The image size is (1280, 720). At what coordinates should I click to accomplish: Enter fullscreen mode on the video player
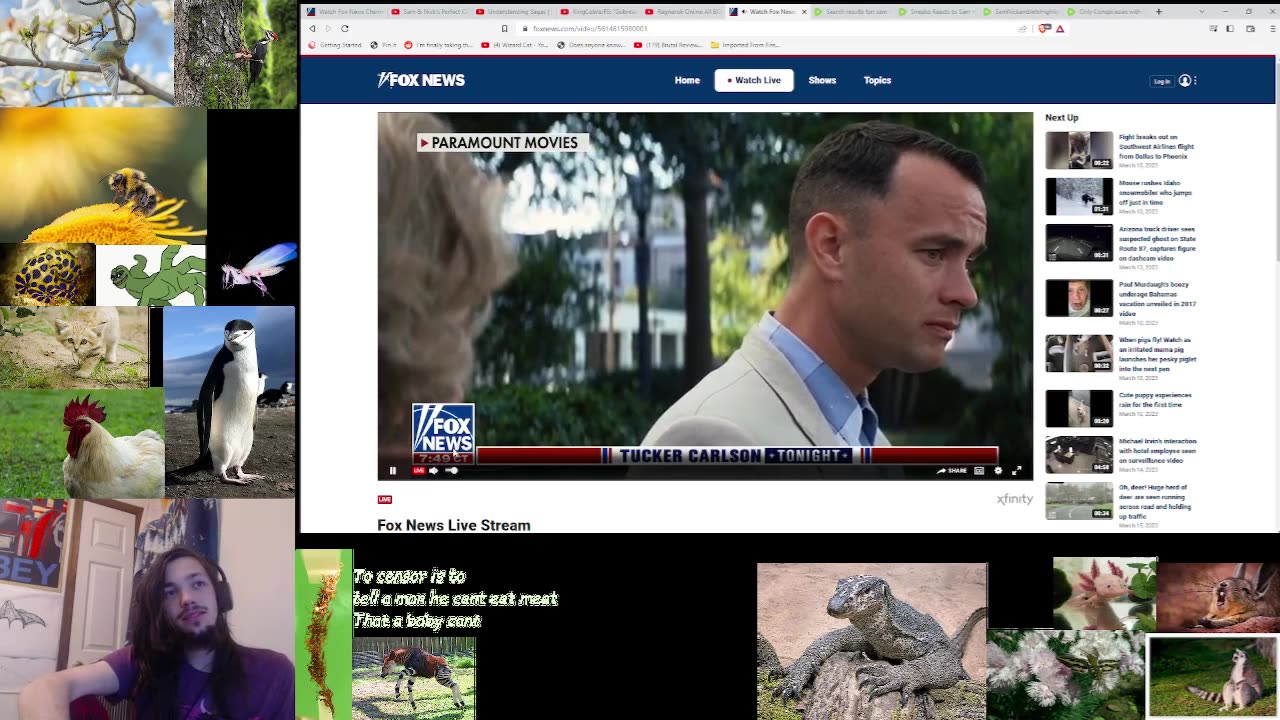1016,470
